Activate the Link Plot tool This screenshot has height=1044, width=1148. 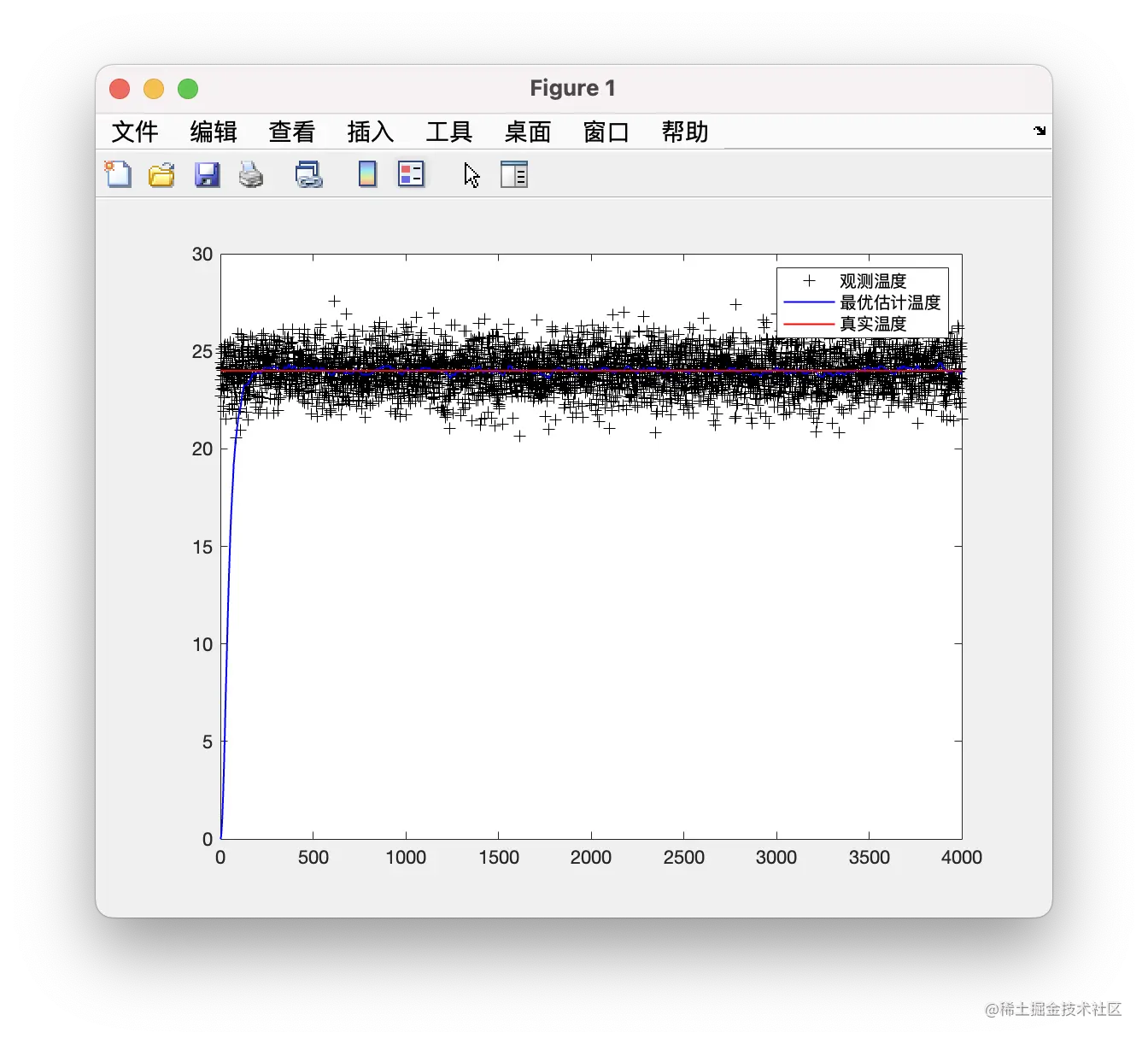(x=308, y=174)
